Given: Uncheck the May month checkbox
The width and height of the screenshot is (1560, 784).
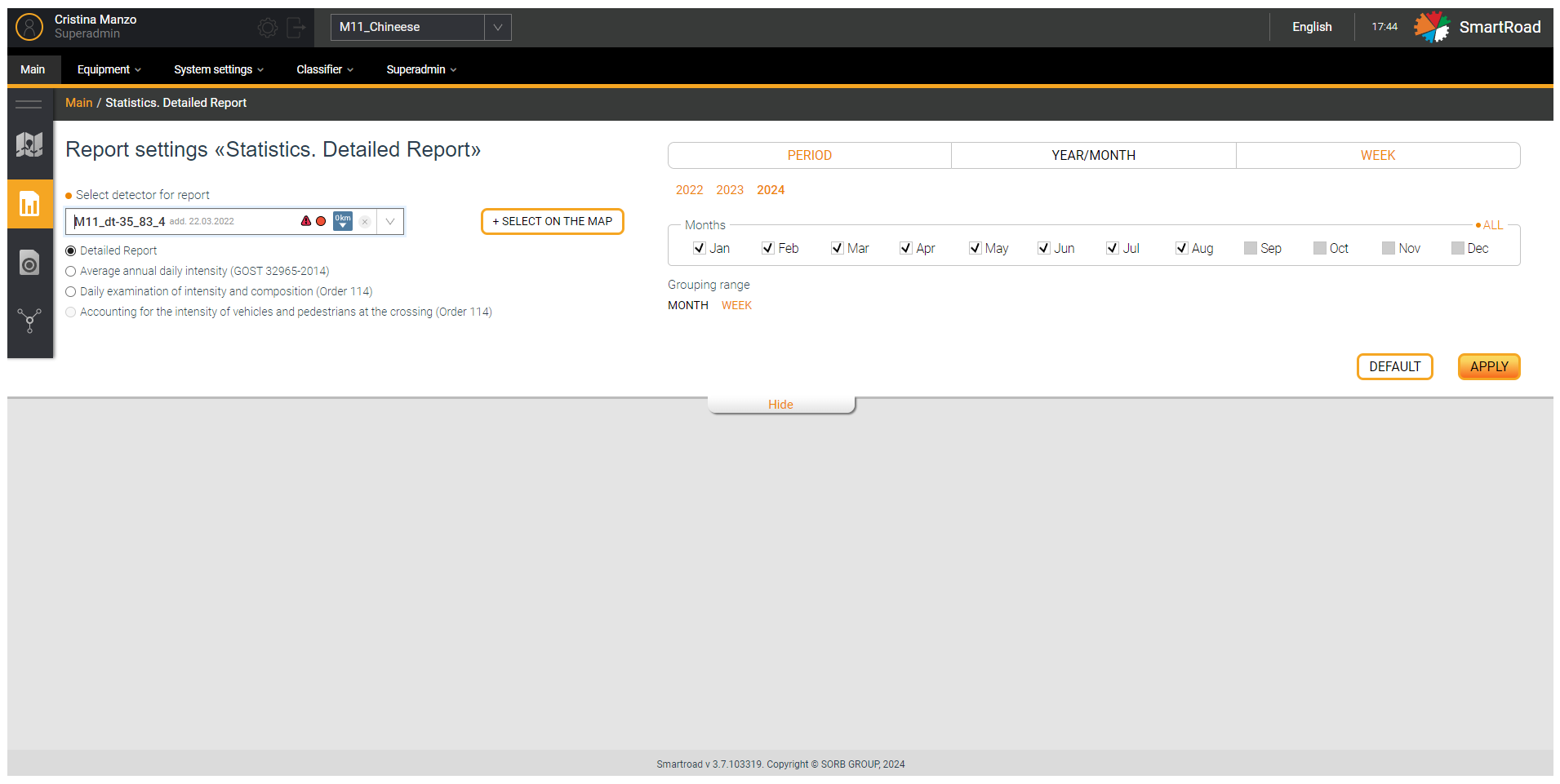Looking at the screenshot, I should 975,248.
